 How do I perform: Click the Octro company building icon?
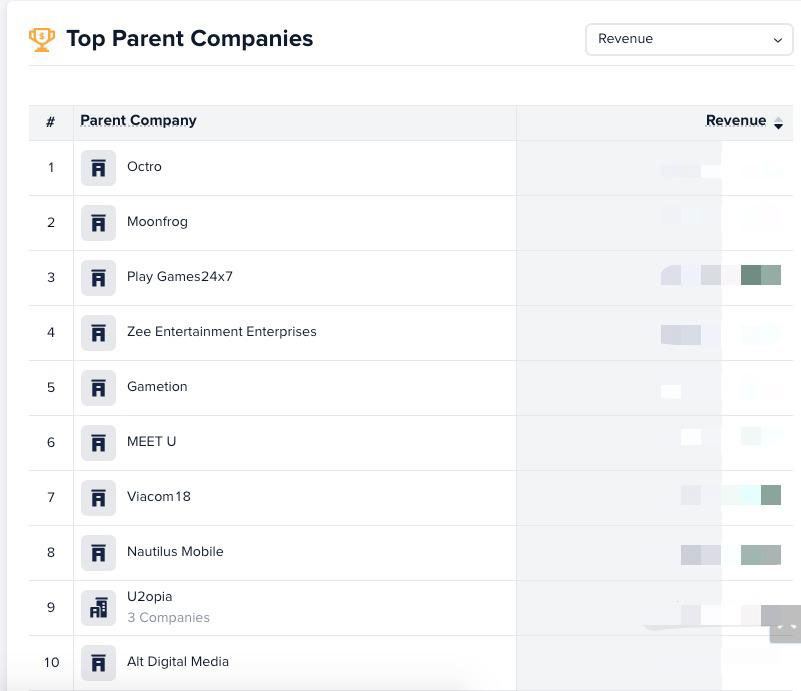point(98,168)
